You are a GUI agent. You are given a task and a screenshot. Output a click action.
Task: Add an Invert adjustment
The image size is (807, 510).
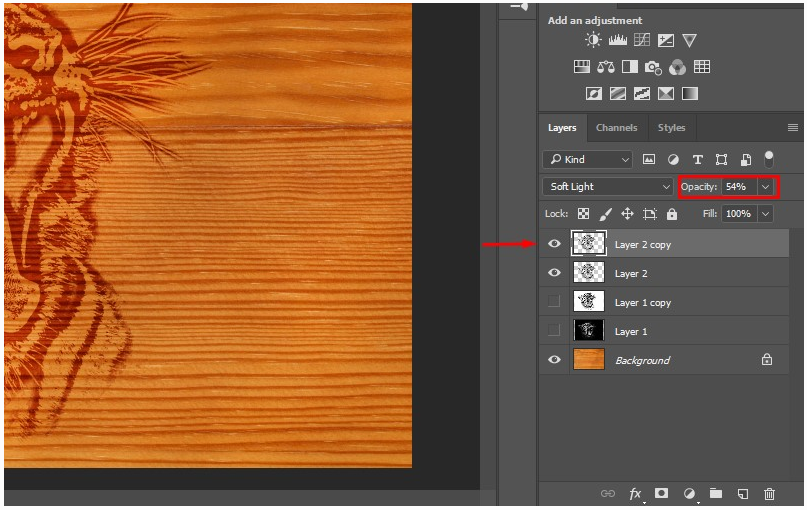tap(593, 93)
